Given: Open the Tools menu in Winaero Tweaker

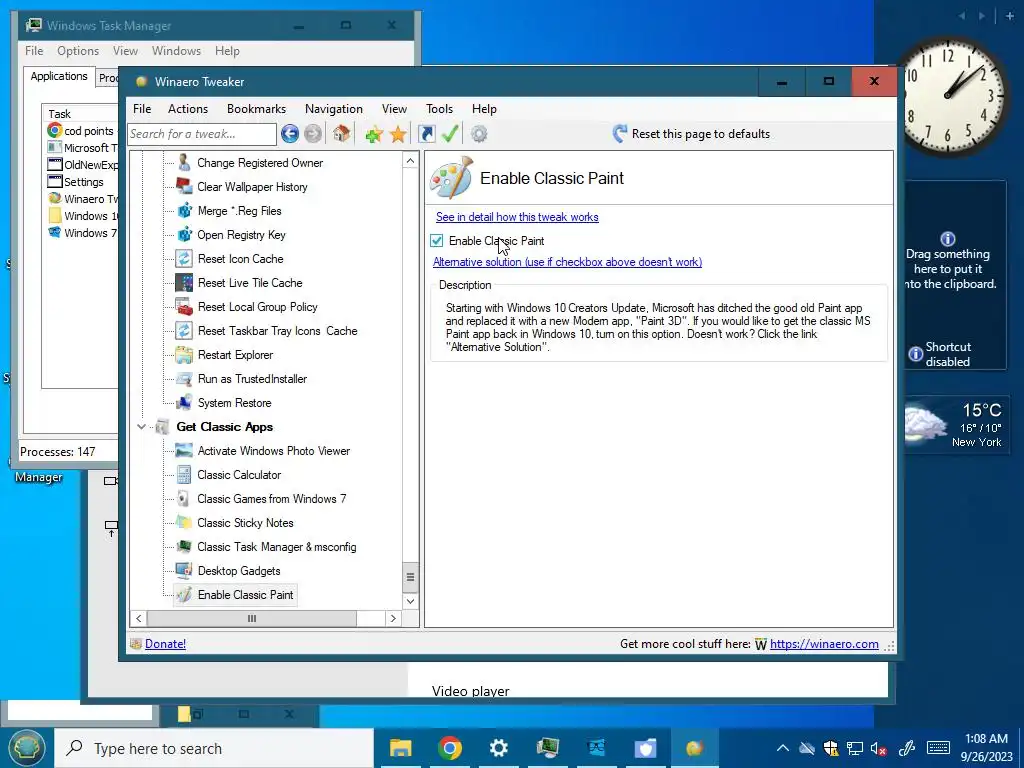Looking at the screenshot, I should (440, 109).
